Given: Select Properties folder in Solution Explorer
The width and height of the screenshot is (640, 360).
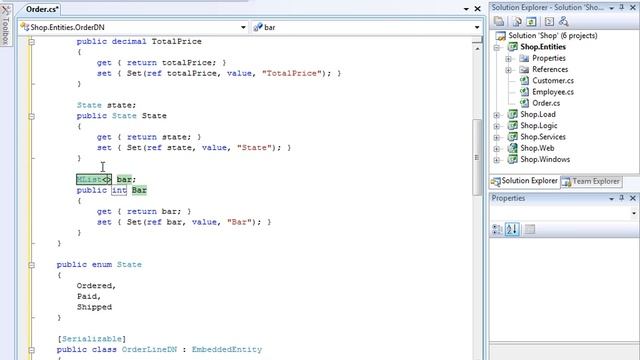Looking at the screenshot, I should click(549, 58).
